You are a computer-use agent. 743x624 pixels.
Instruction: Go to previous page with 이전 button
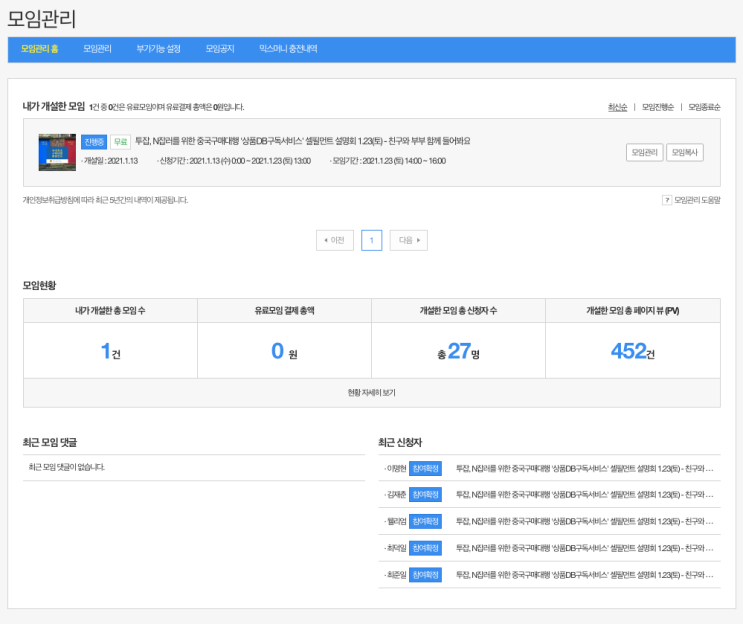click(335, 240)
